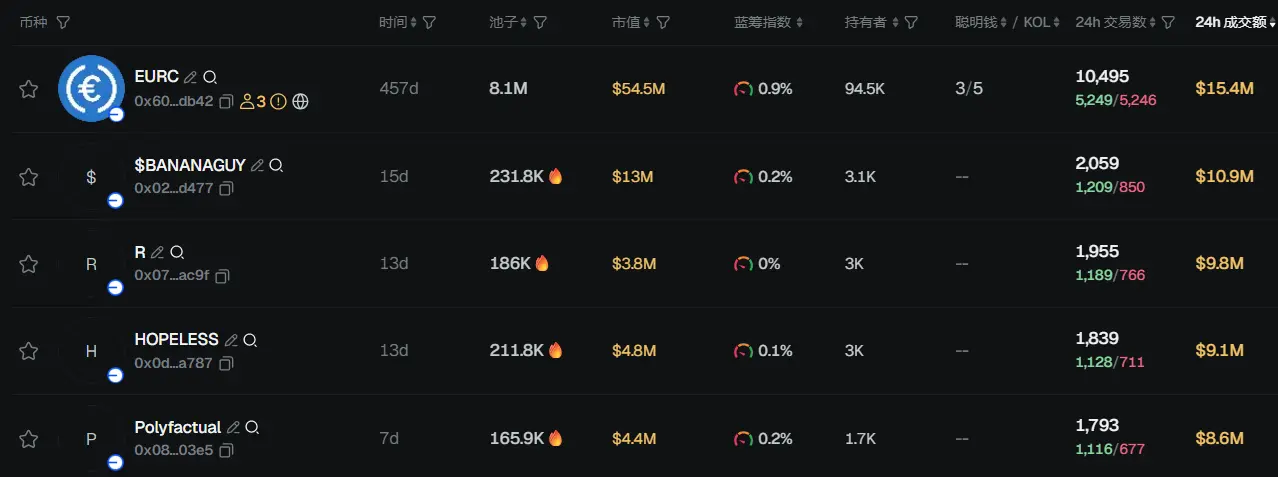Toggle favorite star for $BANANAGUY
The height and width of the screenshot is (477, 1278).
coord(29,177)
